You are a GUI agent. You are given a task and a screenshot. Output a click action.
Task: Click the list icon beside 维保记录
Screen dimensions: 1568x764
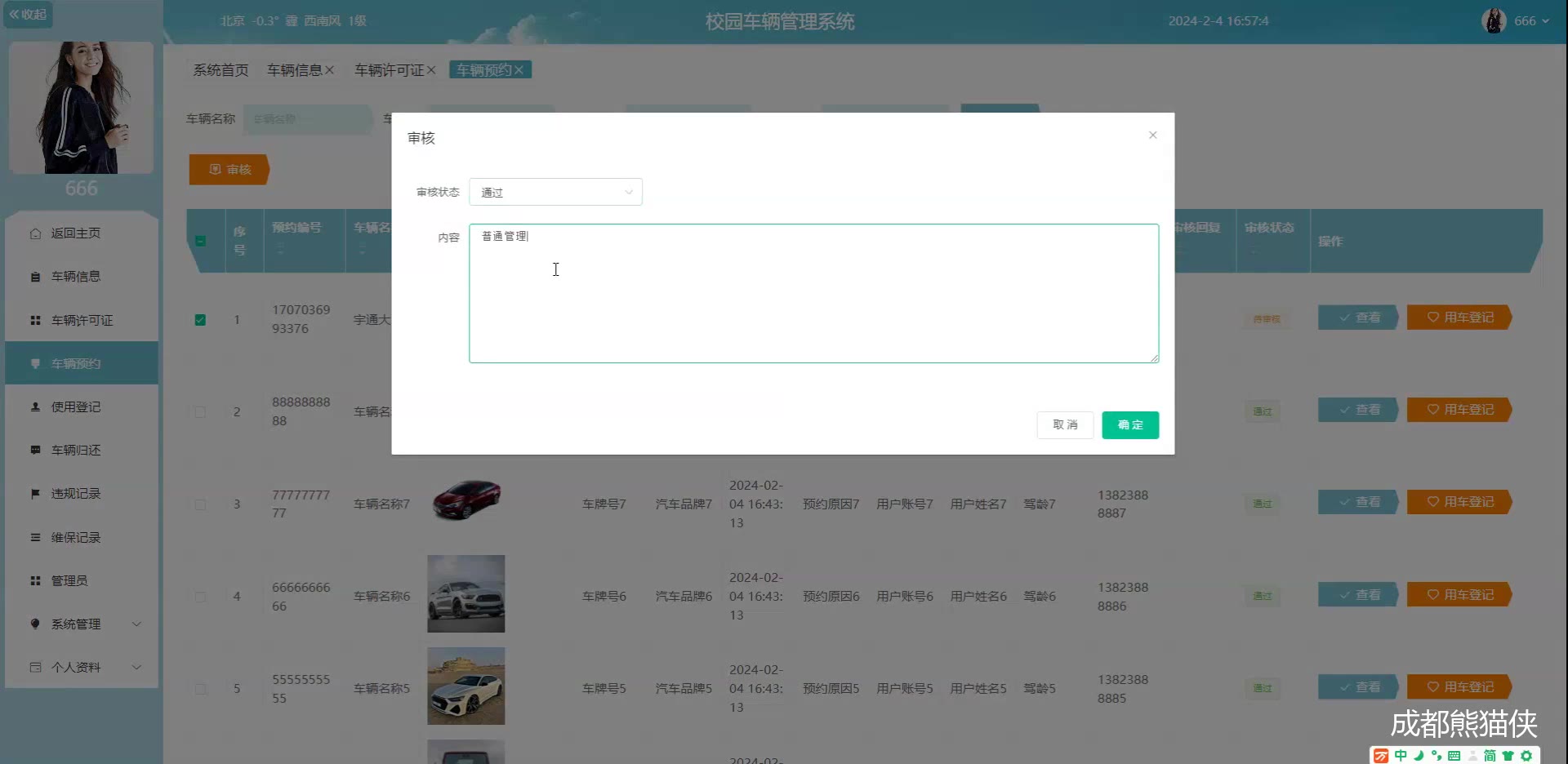(x=35, y=537)
